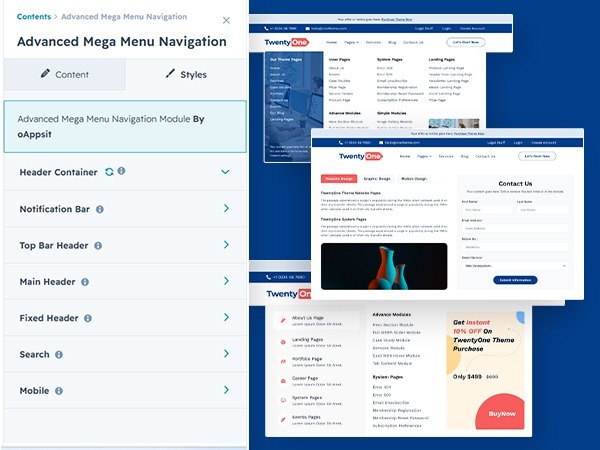Viewport: 600px width, 450px height.
Task: Expand the Top Bar Header arrow
Action: coord(226,245)
